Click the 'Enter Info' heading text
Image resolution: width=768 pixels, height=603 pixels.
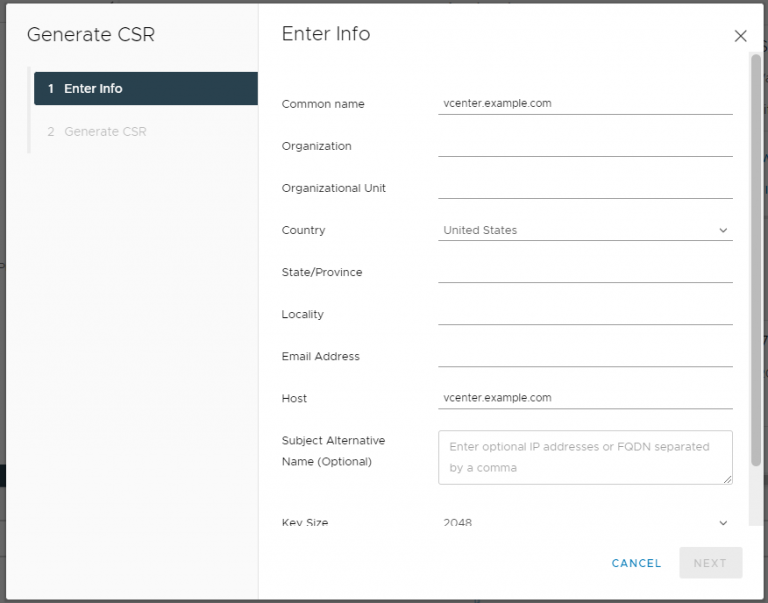click(x=326, y=34)
